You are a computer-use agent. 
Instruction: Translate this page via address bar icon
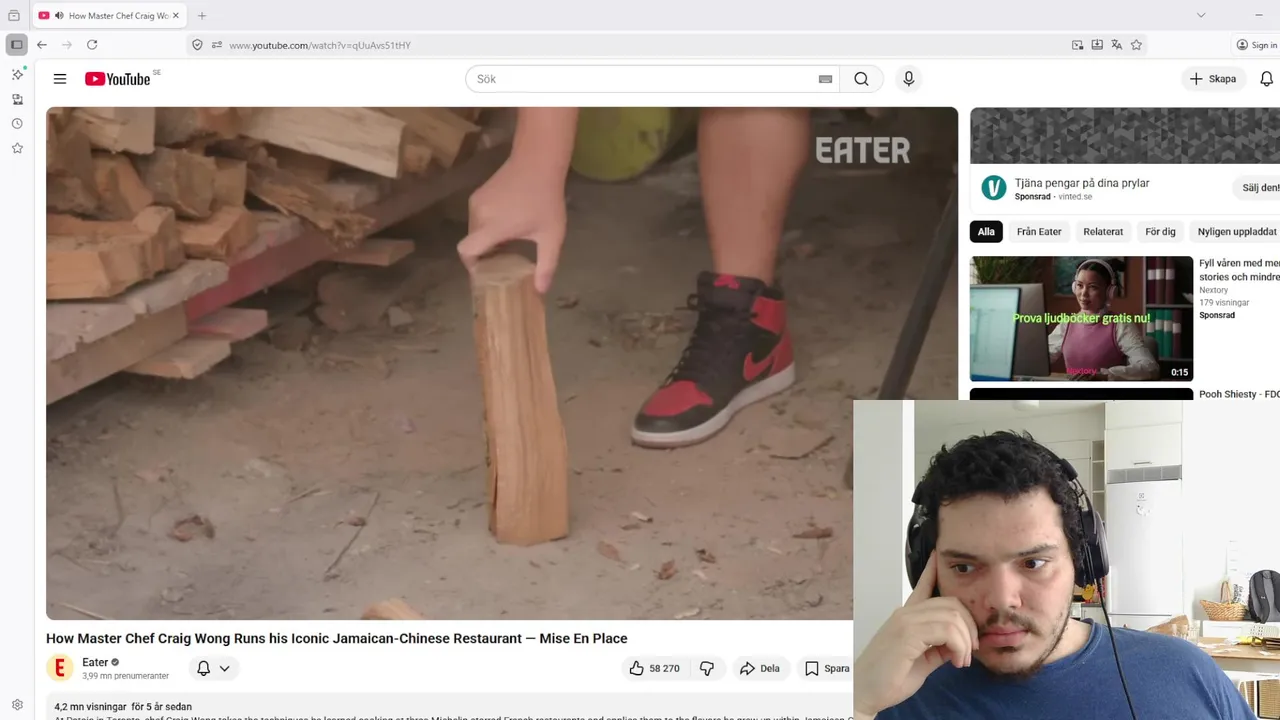1116,45
